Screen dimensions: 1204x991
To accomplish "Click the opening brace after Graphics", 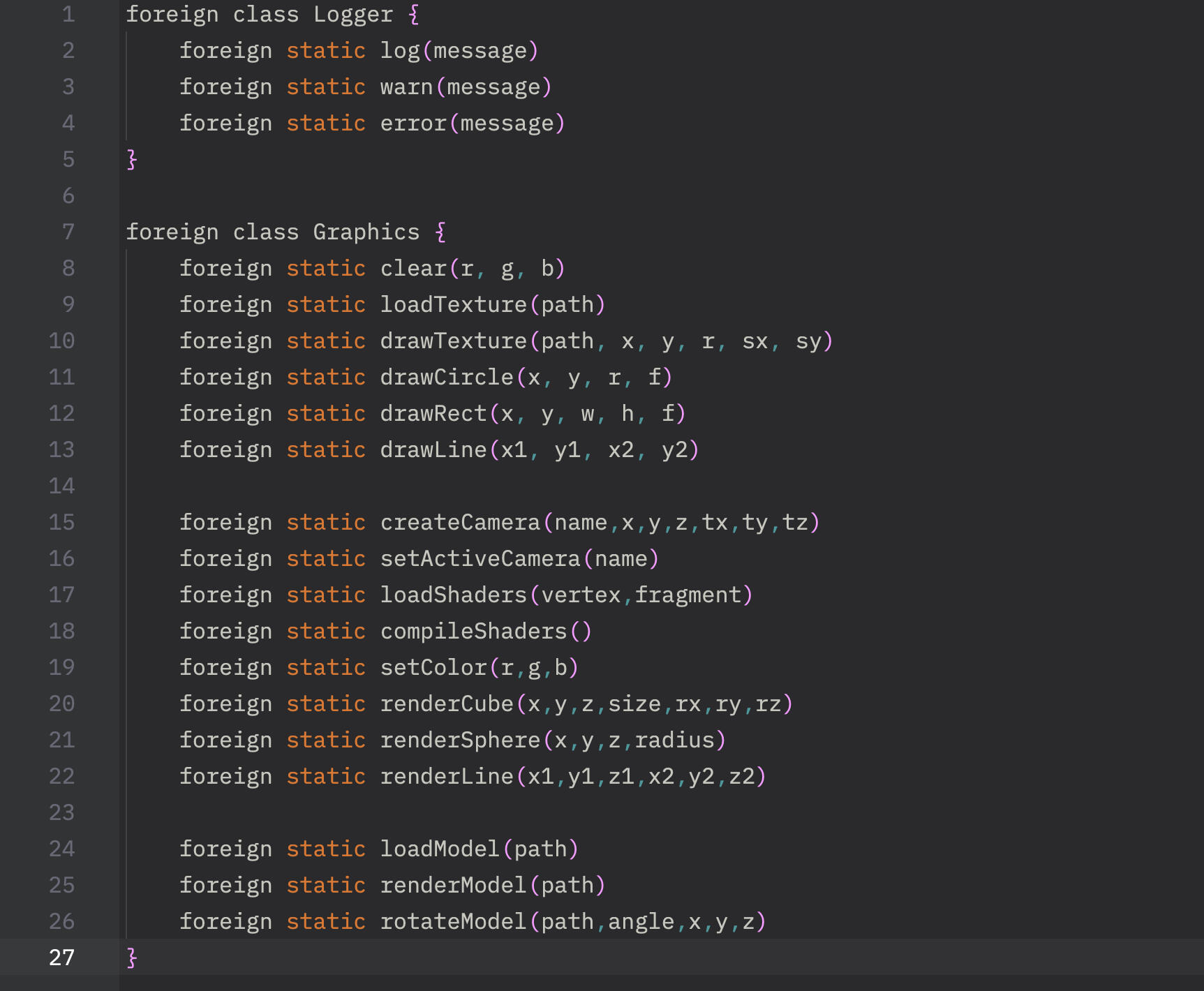I will click(x=440, y=232).
